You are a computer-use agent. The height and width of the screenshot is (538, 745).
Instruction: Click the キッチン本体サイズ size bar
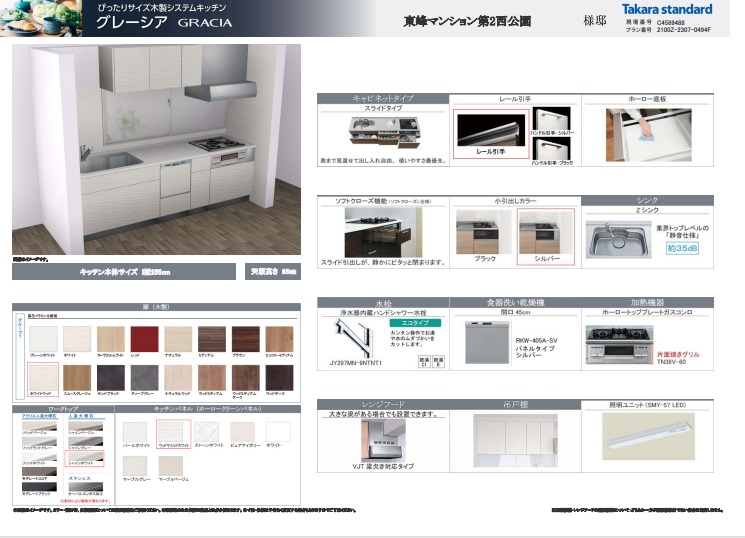pyautogui.click(x=124, y=272)
